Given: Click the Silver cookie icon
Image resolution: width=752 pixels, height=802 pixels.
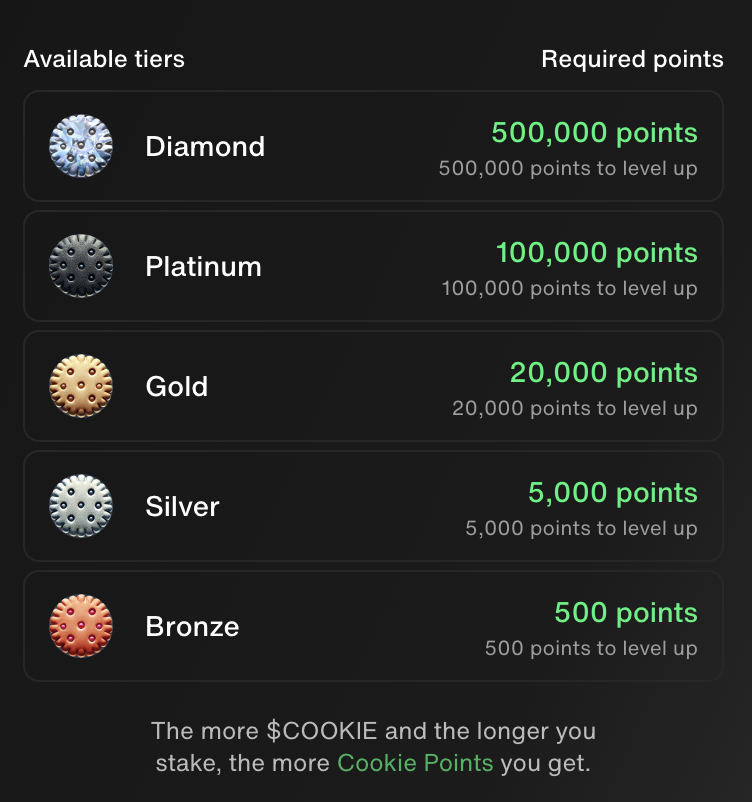Looking at the screenshot, I should 81,507.
